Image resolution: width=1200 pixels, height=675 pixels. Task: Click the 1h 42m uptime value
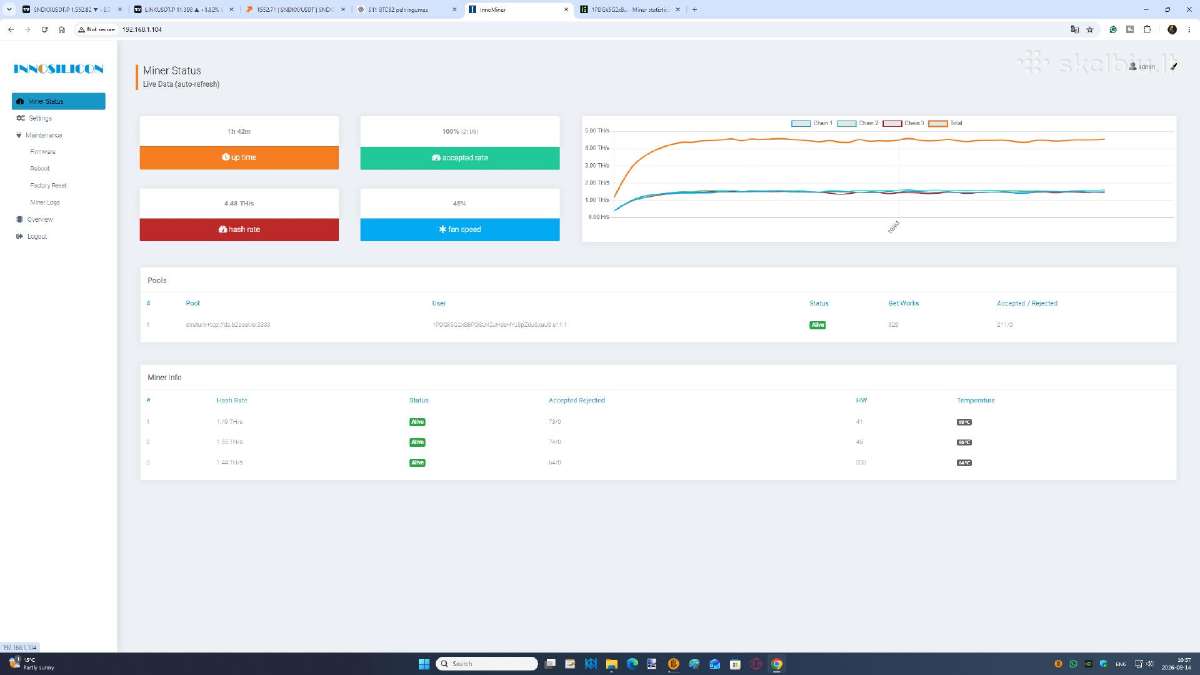(x=239, y=131)
